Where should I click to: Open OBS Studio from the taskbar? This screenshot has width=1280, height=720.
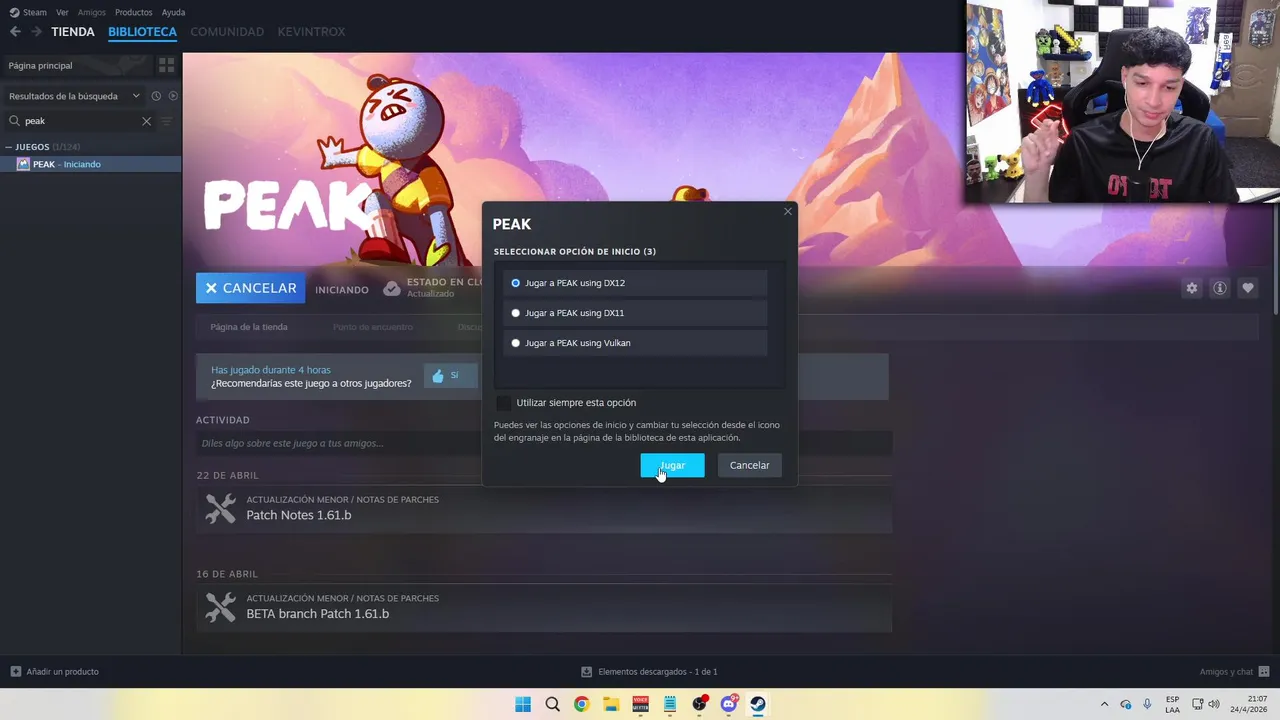pyautogui.click(x=699, y=704)
